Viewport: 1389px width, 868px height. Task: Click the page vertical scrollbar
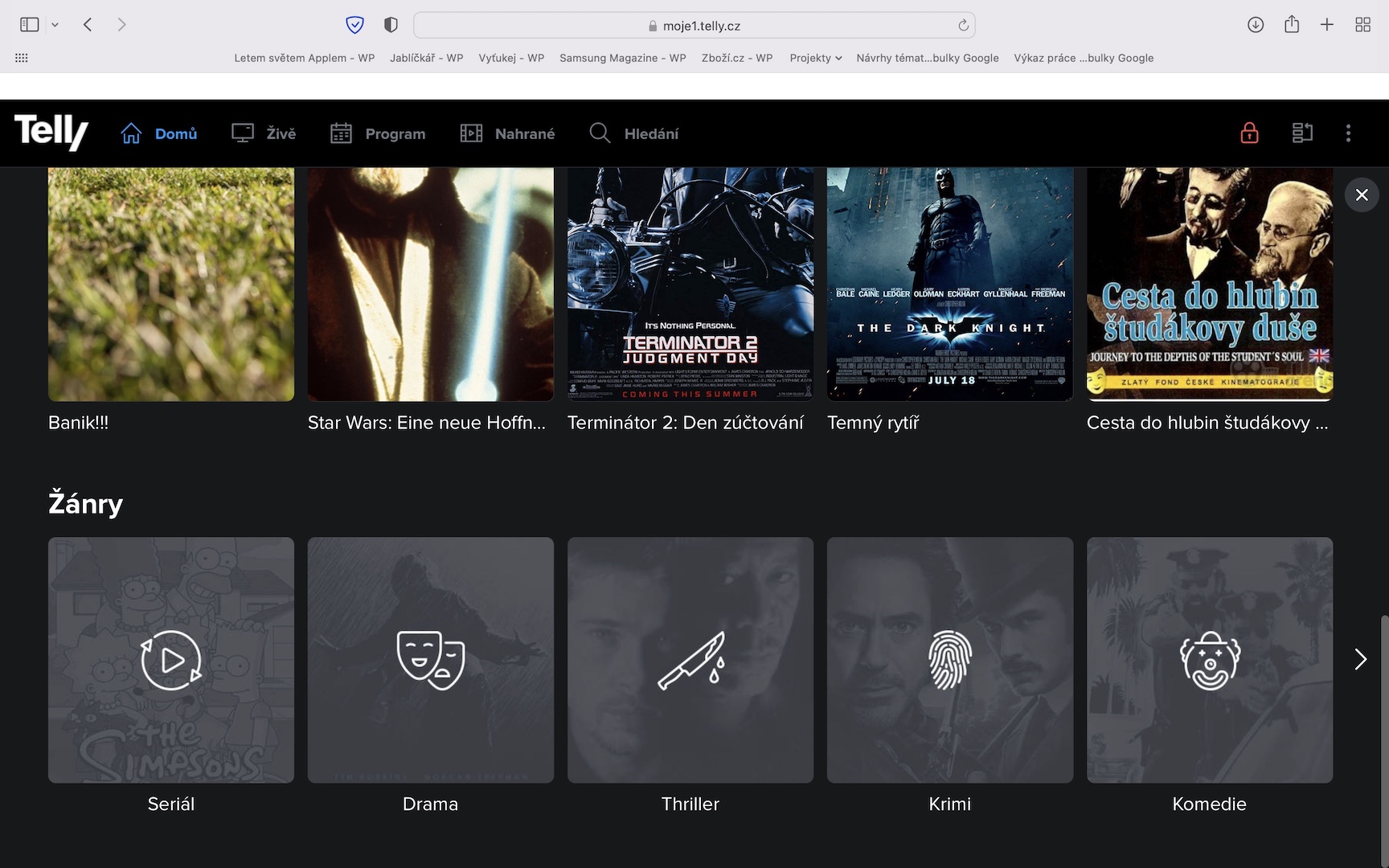[1383, 741]
